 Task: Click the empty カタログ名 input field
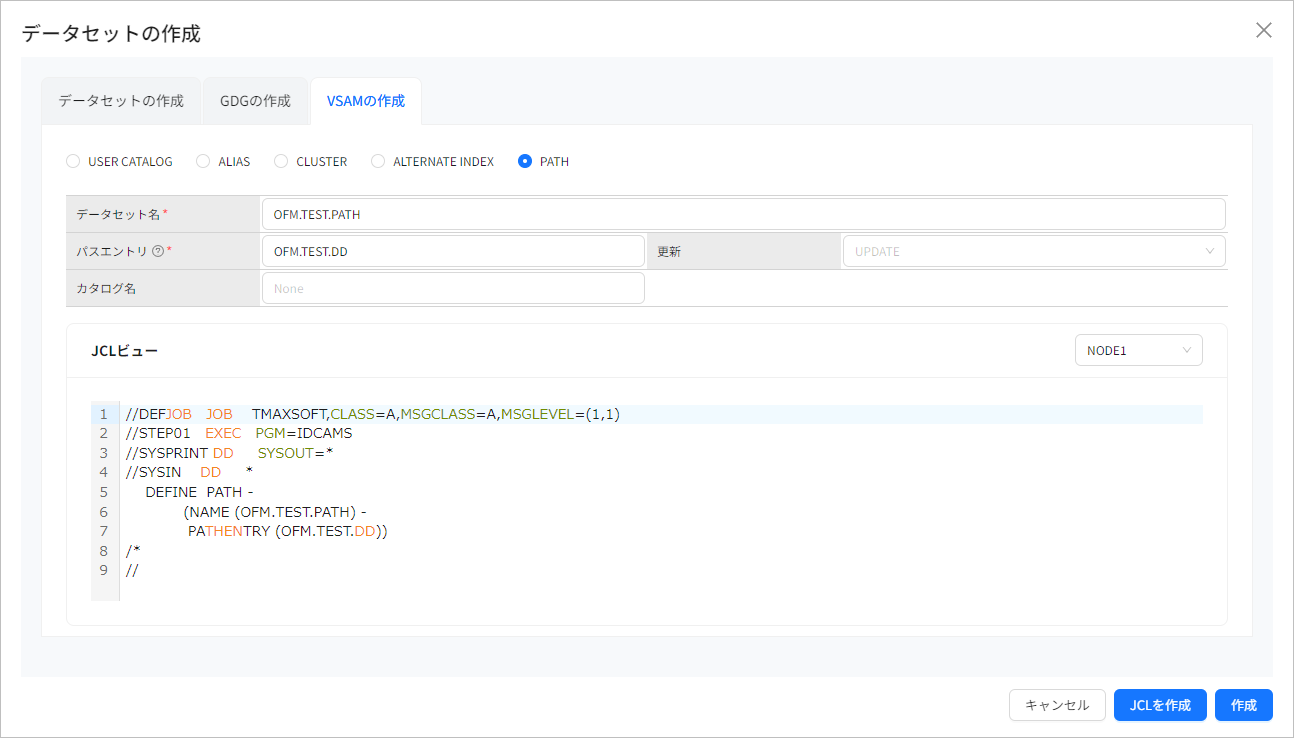point(453,287)
